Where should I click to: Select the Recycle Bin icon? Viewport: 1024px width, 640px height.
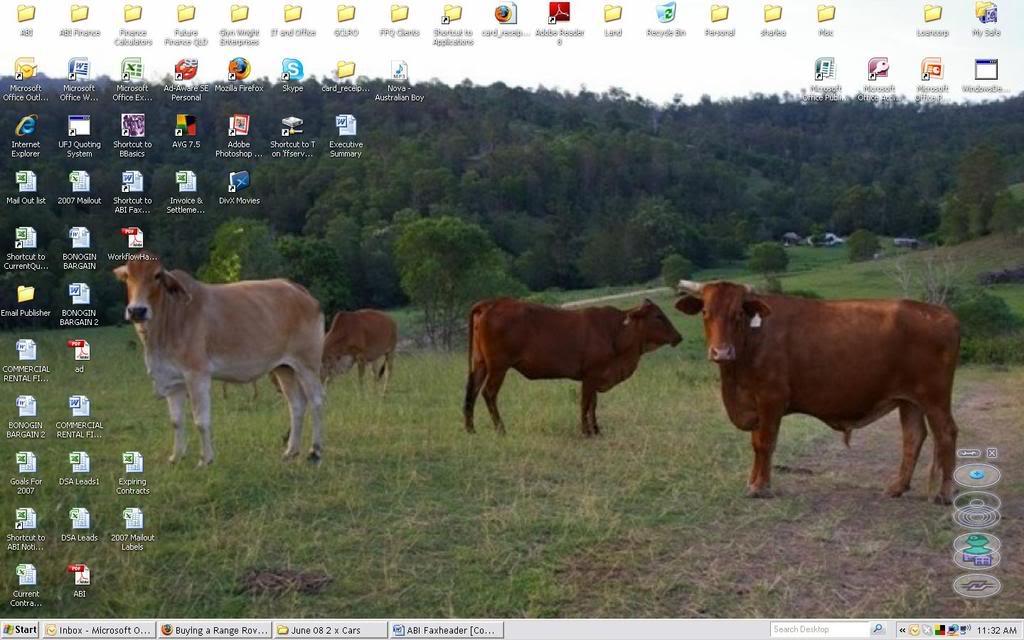666,14
